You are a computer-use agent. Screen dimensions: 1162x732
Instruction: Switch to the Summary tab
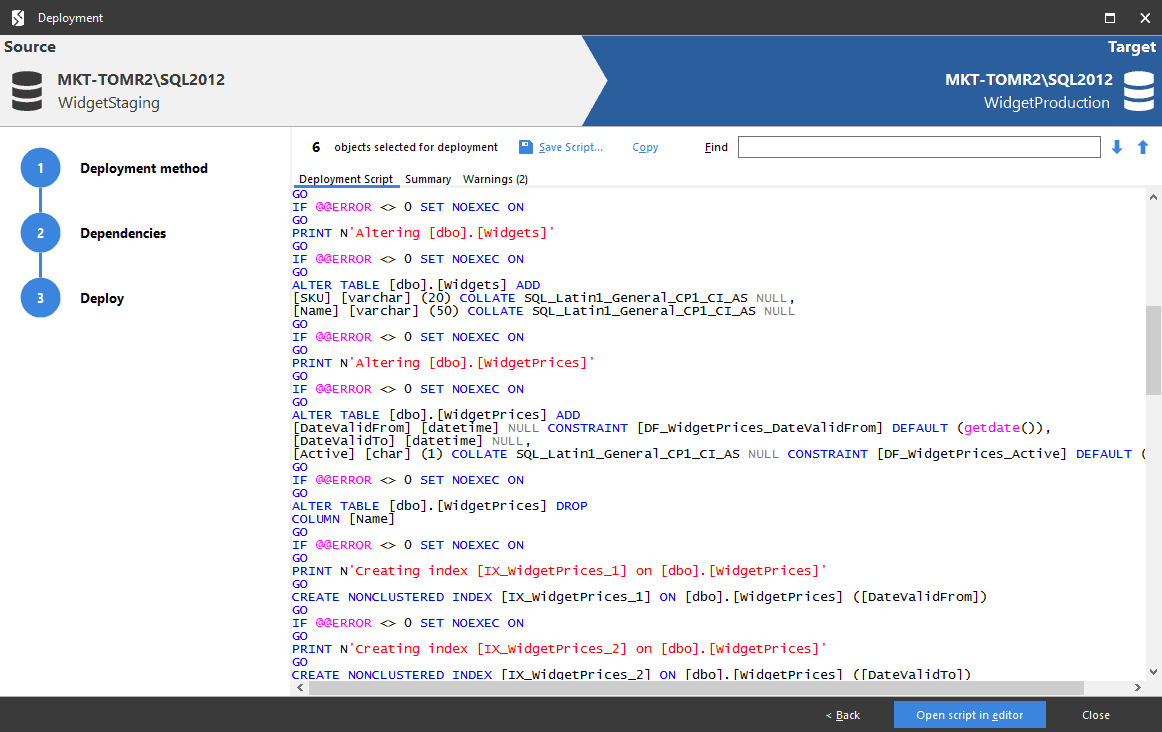(x=428, y=179)
